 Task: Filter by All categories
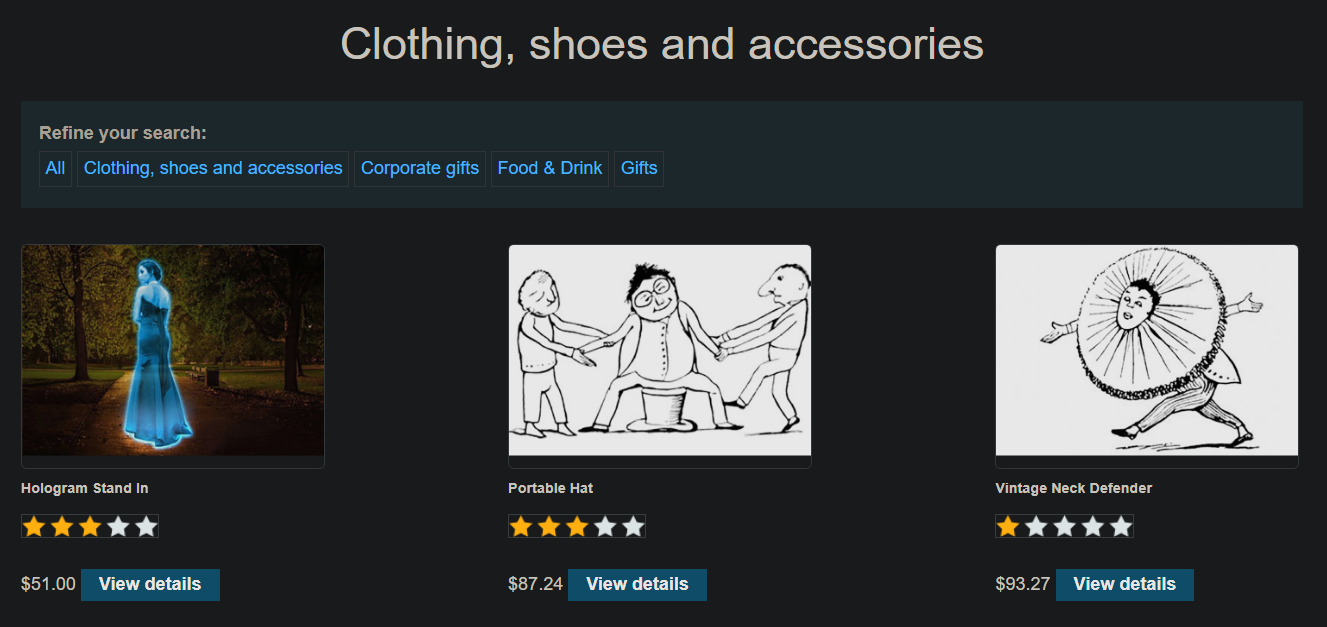click(55, 168)
